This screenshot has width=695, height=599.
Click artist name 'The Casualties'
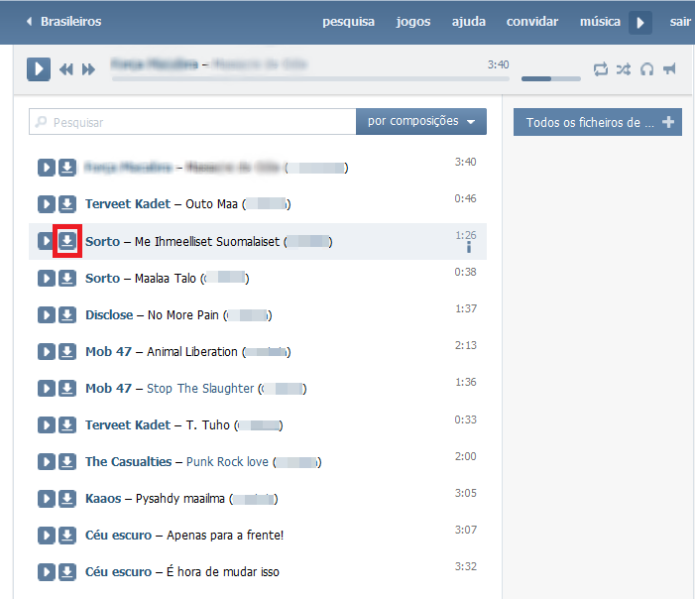coord(128,462)
